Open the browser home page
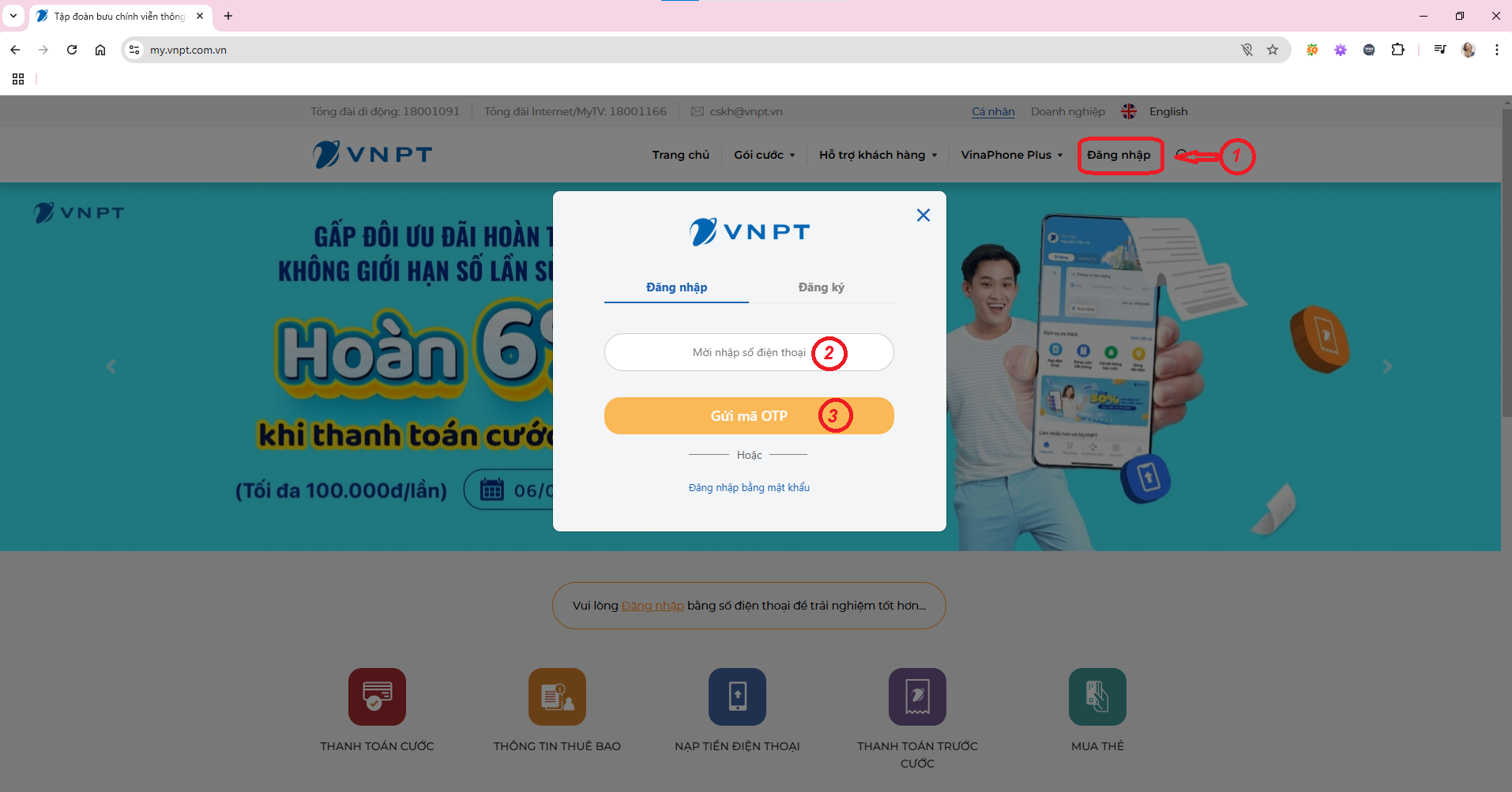1512x792 pixels. point(100,50)
